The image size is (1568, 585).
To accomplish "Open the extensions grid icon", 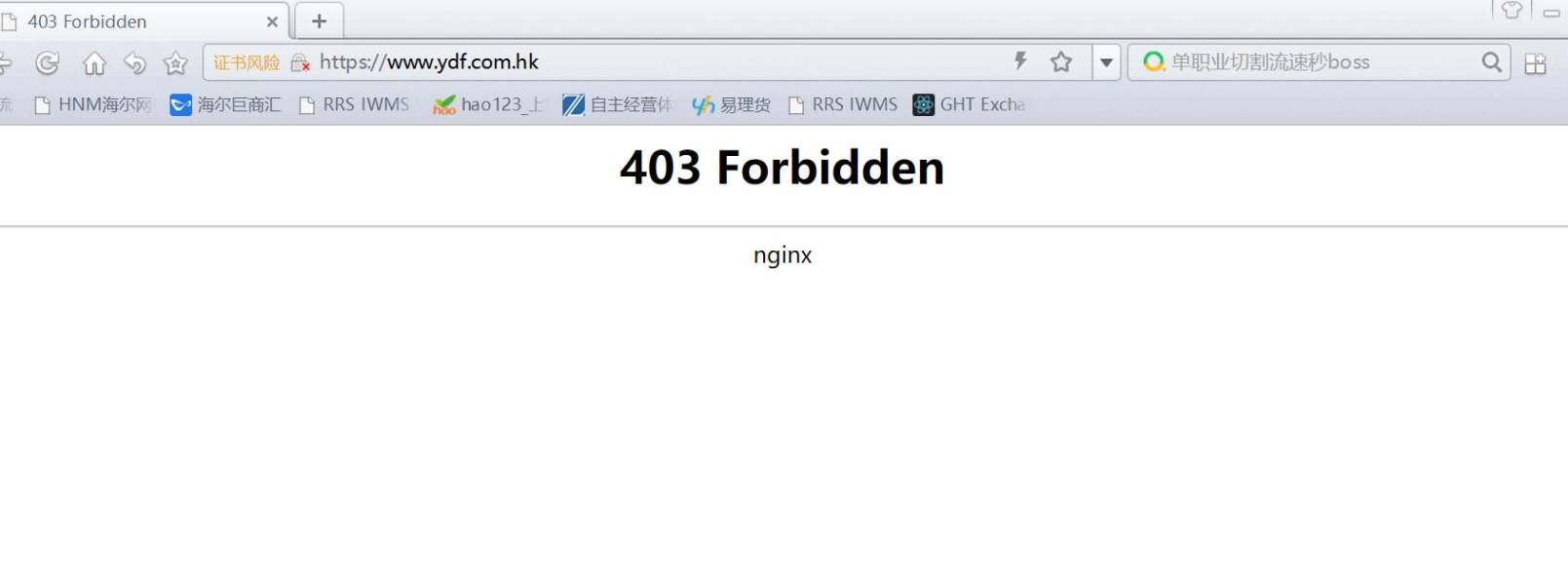I will (1536, 63).
